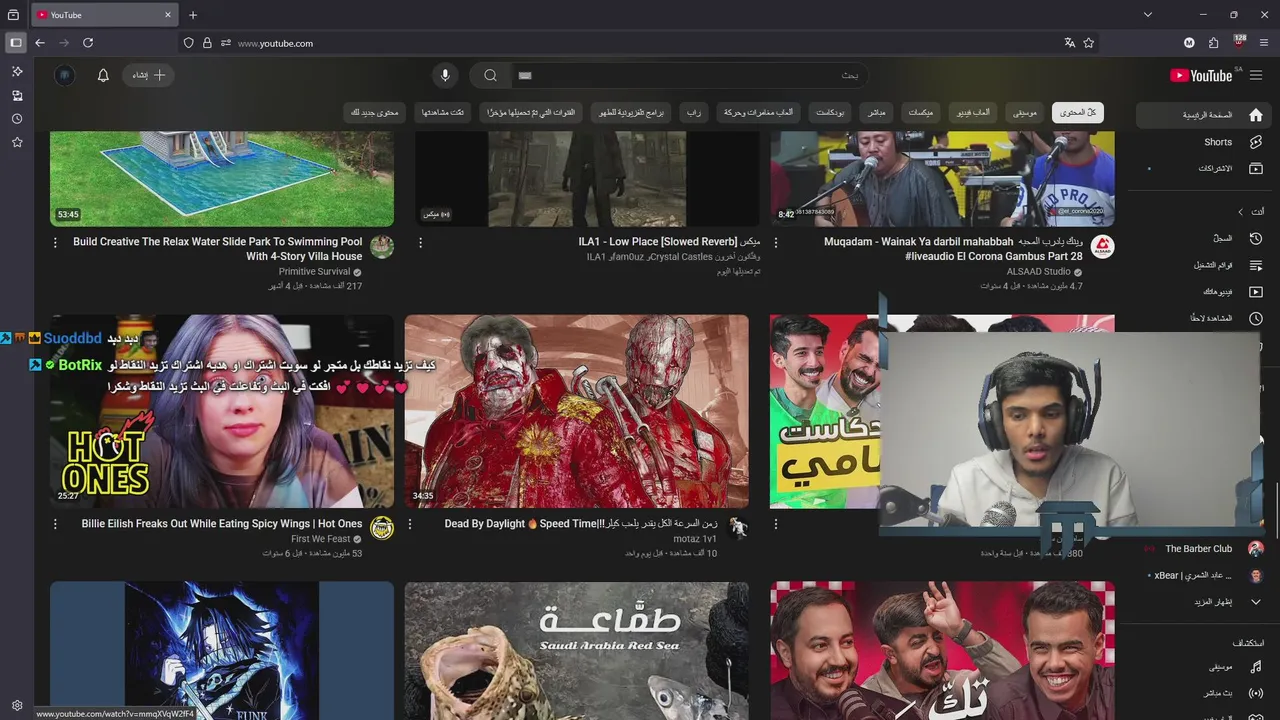Focus the YouTube search box

tap(690, 75)
